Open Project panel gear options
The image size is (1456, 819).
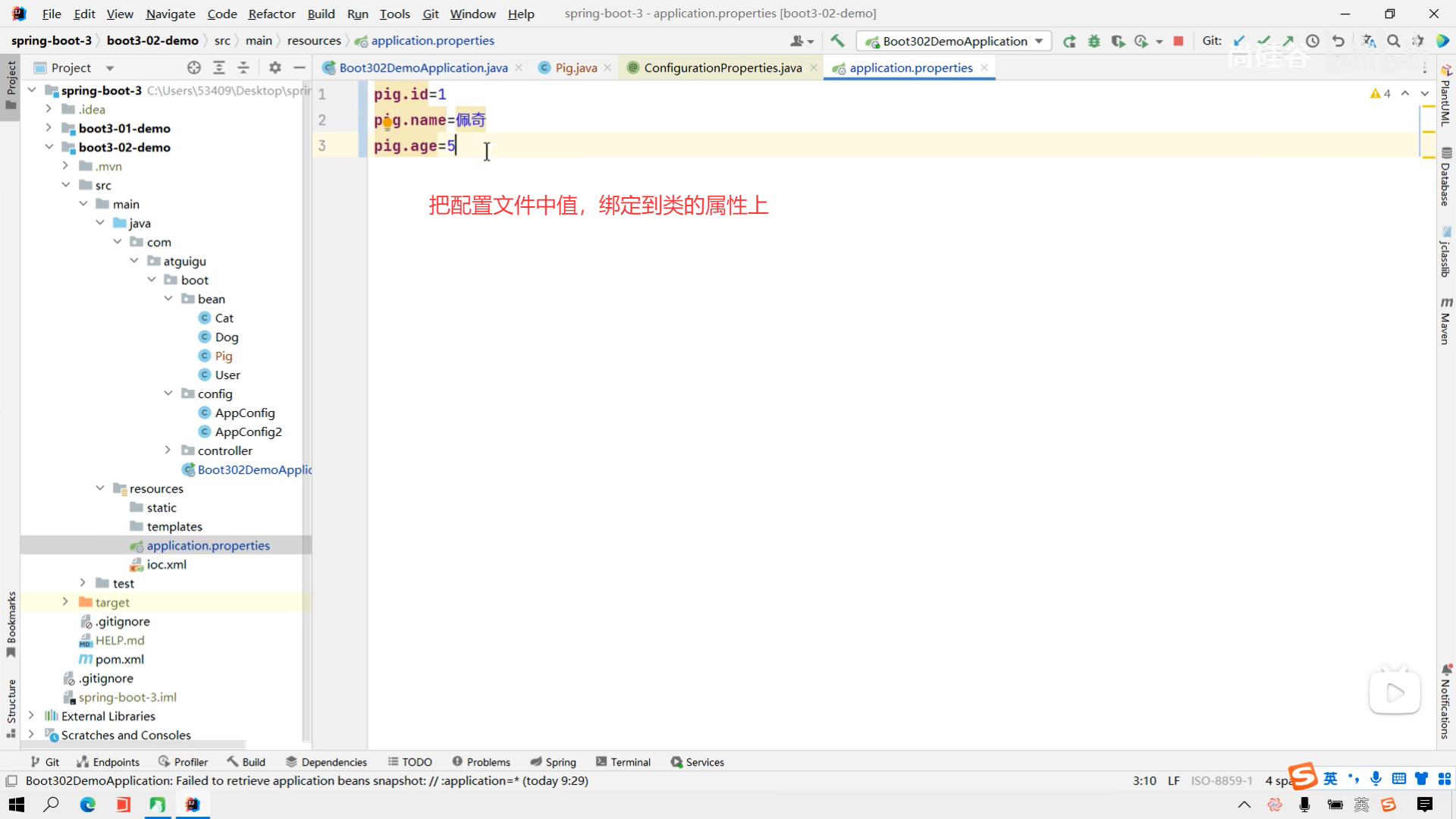pyautogui.click(x=275, y=67)
